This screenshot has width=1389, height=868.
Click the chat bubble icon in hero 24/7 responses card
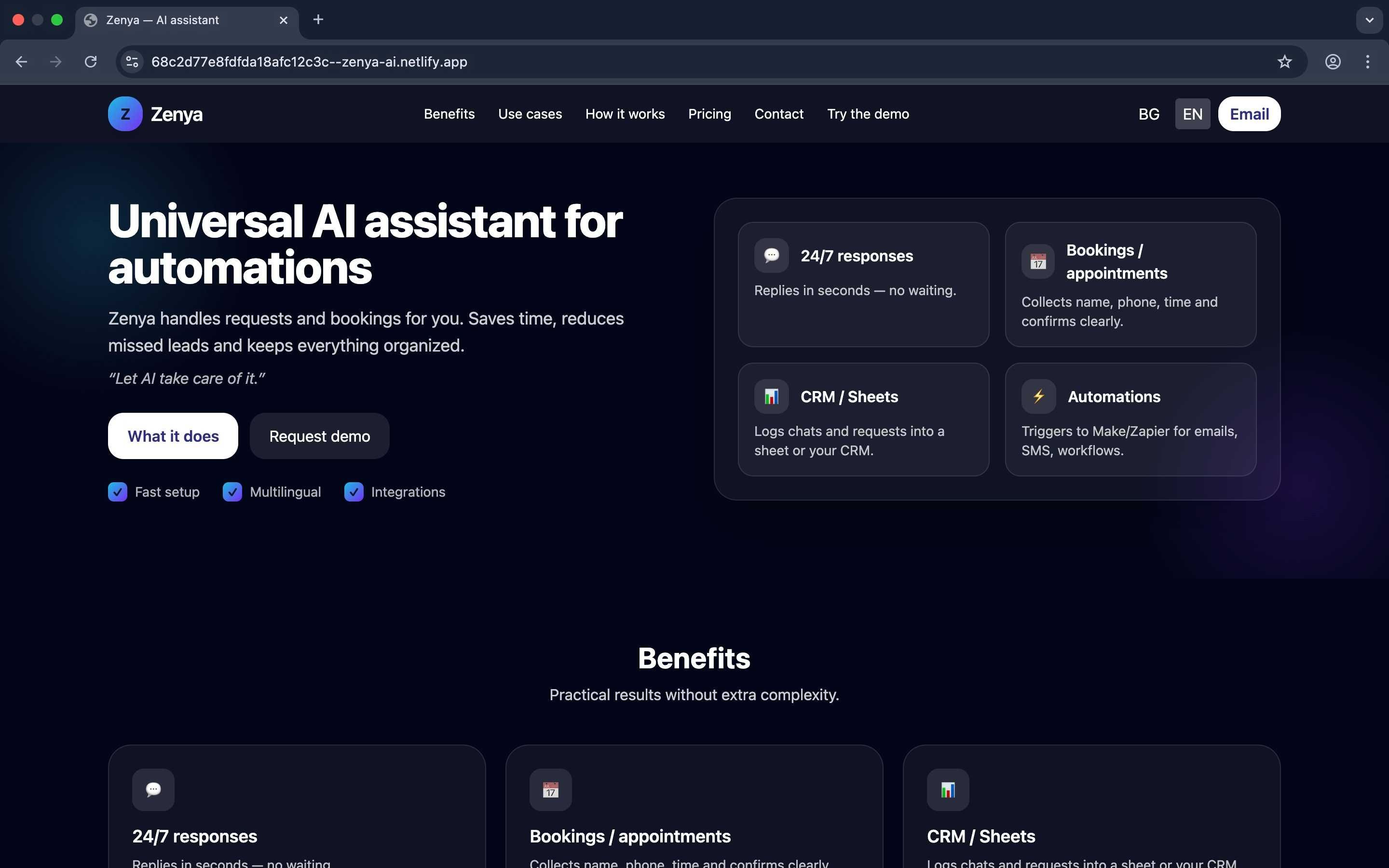pos(771,256)
